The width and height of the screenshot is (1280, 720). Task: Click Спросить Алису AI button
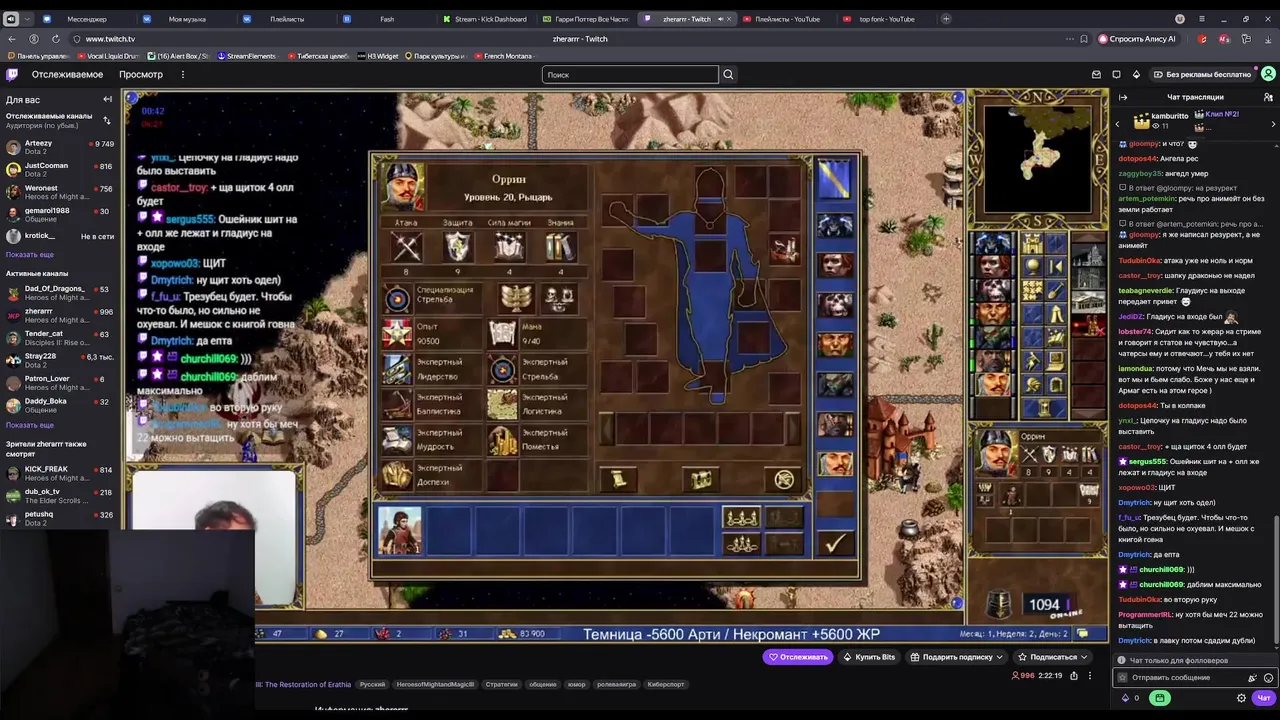(1137, 39)
